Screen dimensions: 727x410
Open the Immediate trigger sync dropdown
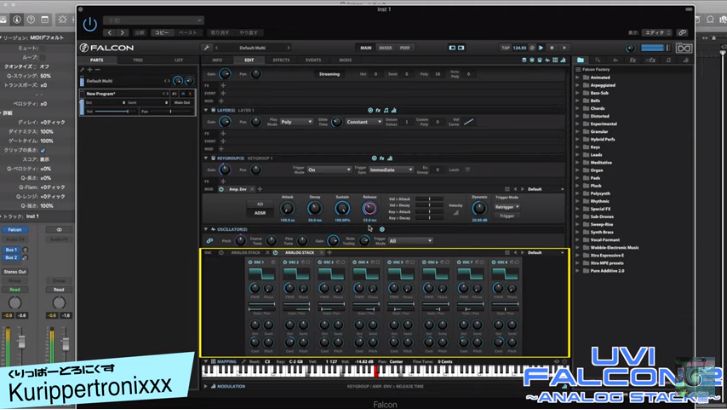coord(391,170)
